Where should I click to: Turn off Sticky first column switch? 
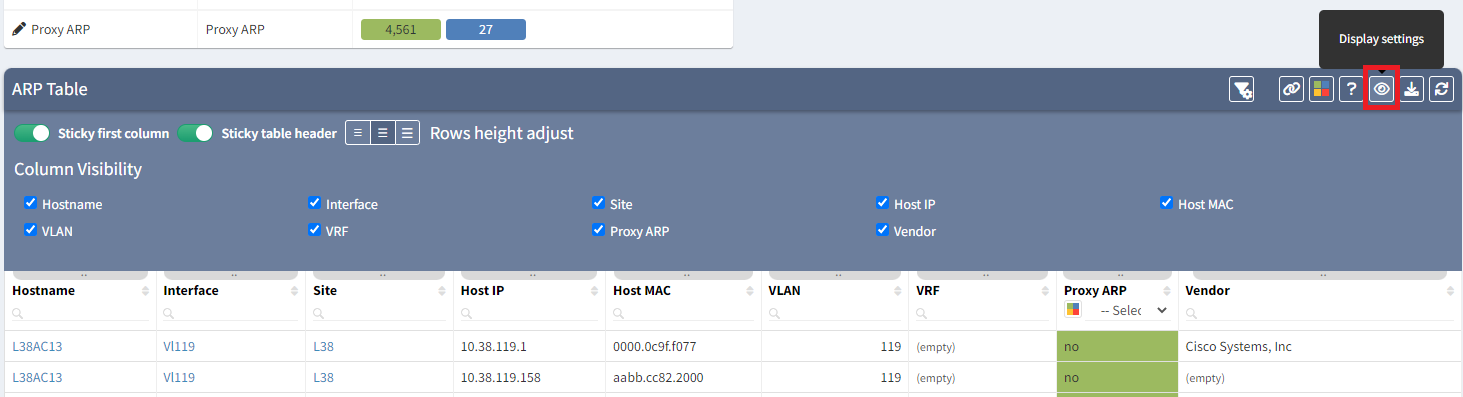(32, 133)
